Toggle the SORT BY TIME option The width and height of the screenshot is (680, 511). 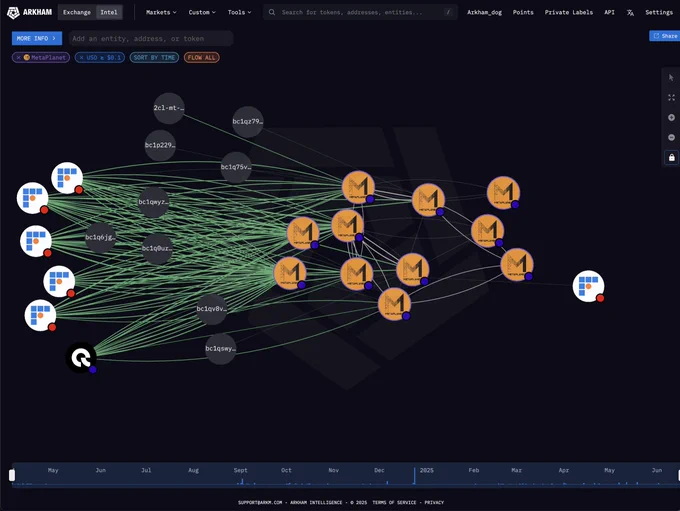(154, 57)
